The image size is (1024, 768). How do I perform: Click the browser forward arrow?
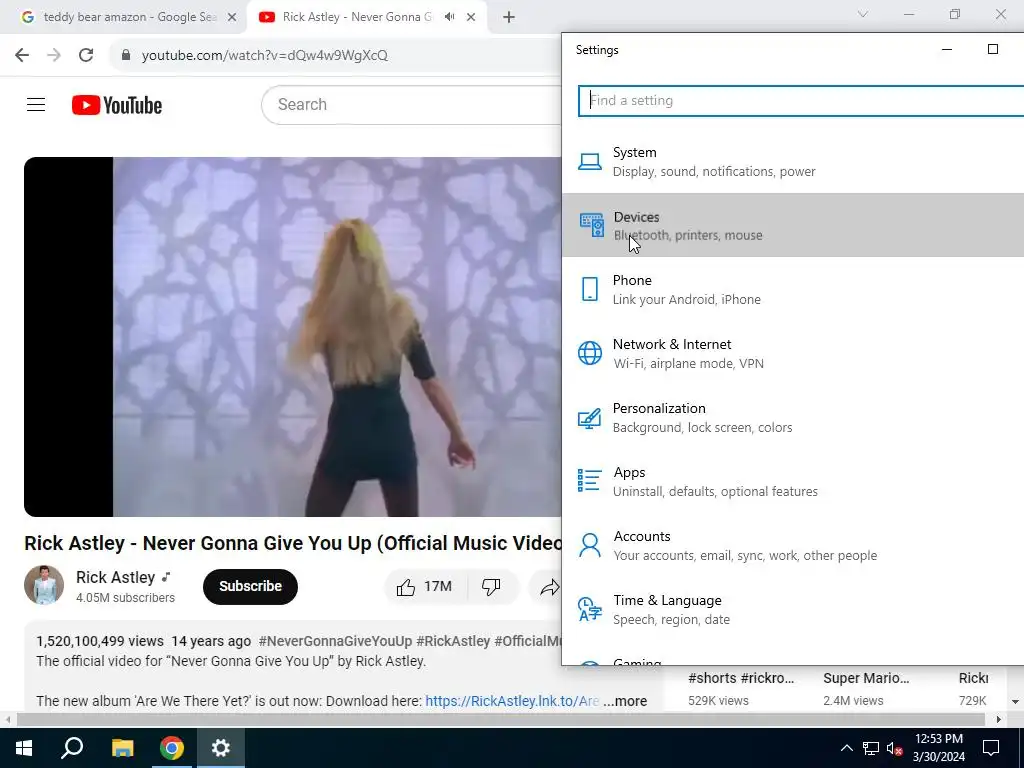pos(54,55)
